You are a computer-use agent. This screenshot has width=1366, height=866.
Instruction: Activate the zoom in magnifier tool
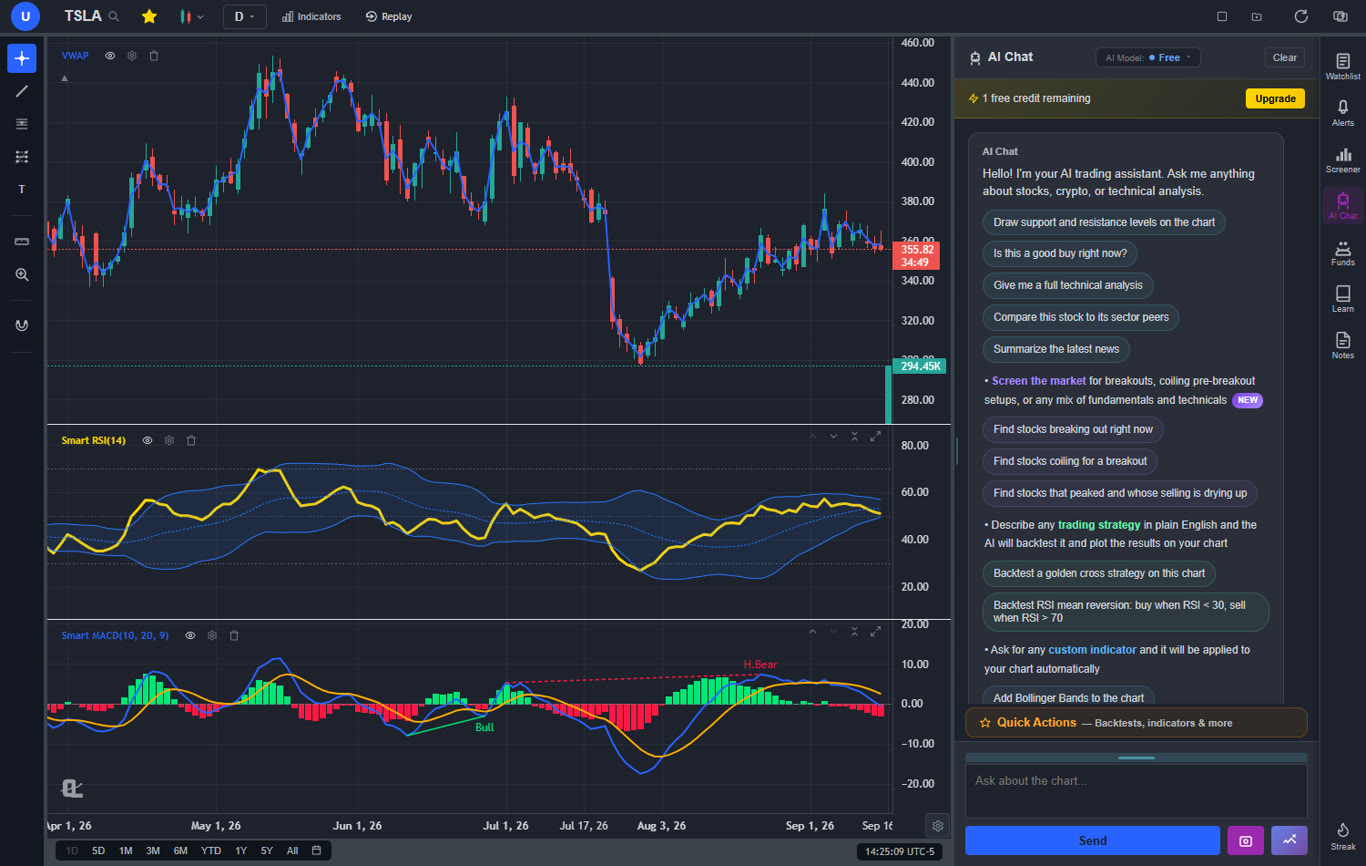pos(22,274)
